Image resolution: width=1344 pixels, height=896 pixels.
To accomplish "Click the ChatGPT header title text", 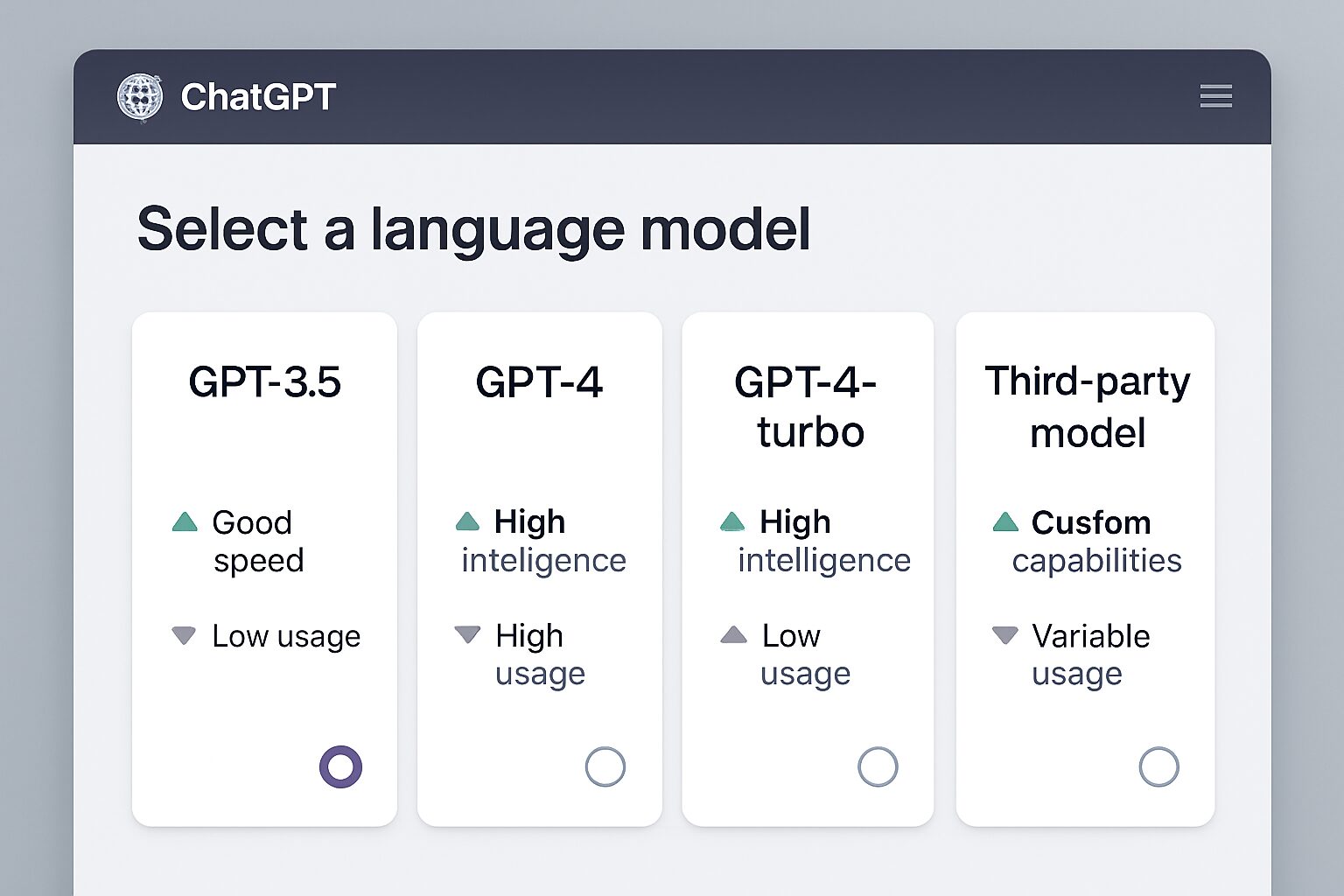I will point(258,97).
